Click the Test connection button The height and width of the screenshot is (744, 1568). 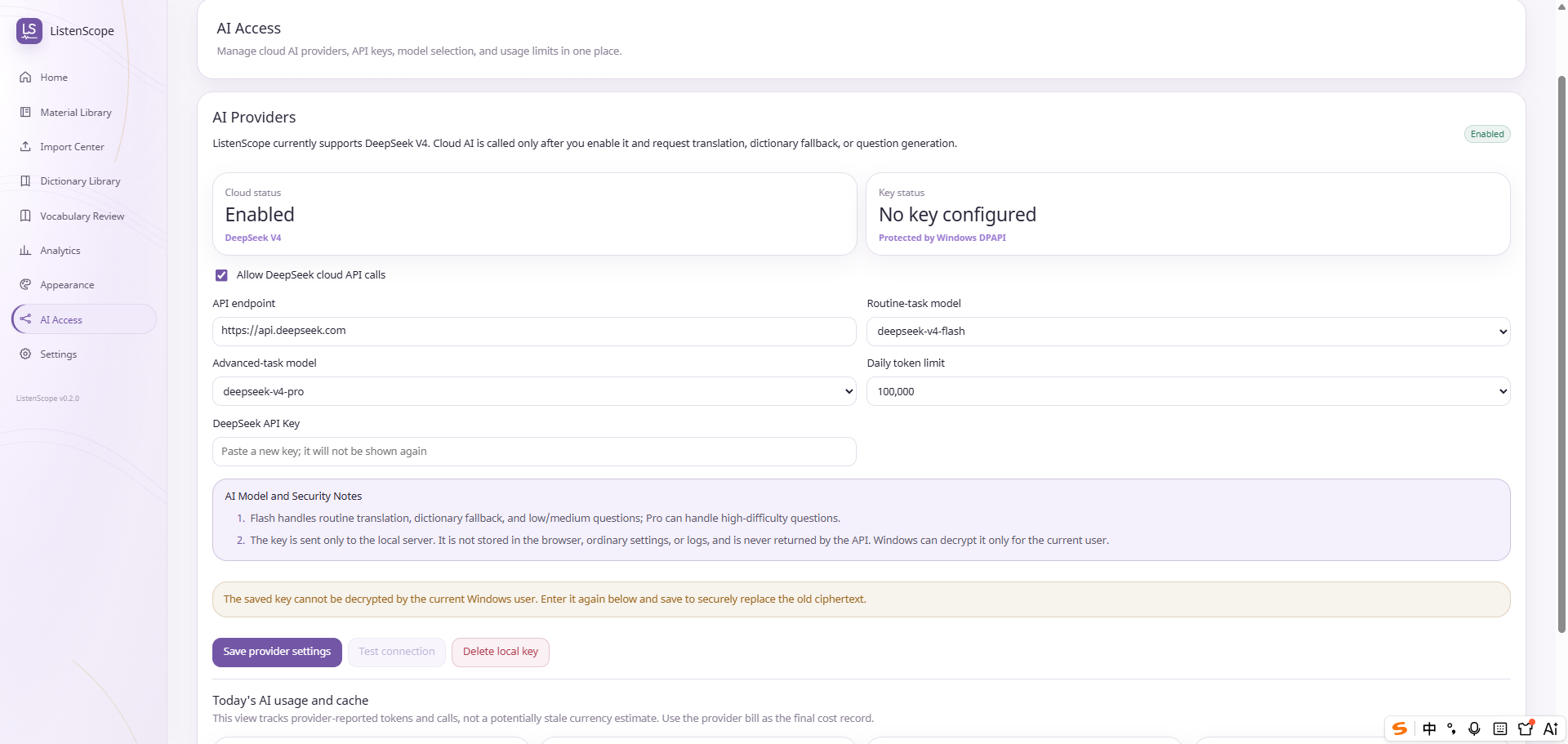pyautogui.click(x=397, y=652)
